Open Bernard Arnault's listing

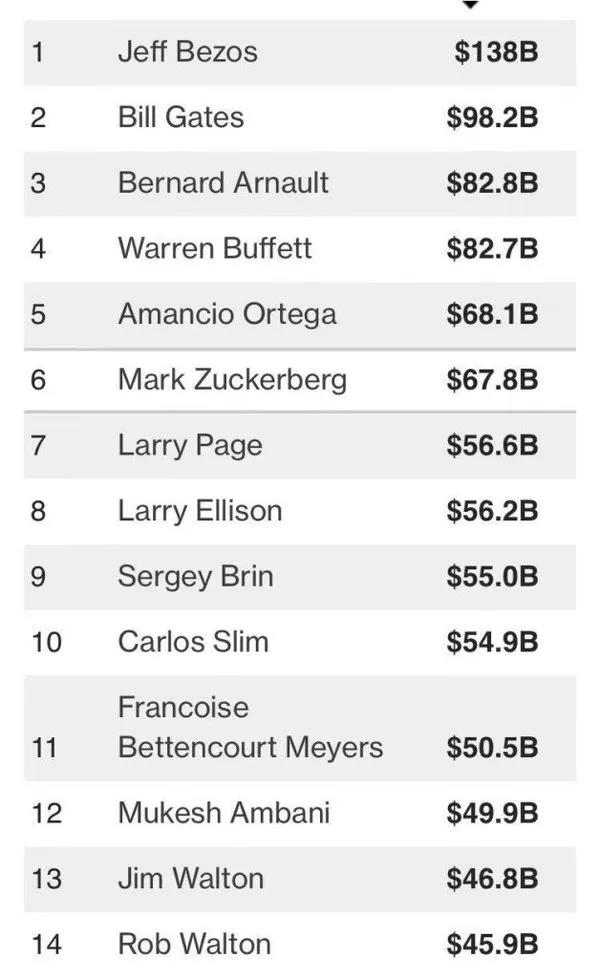pos(300,183)
